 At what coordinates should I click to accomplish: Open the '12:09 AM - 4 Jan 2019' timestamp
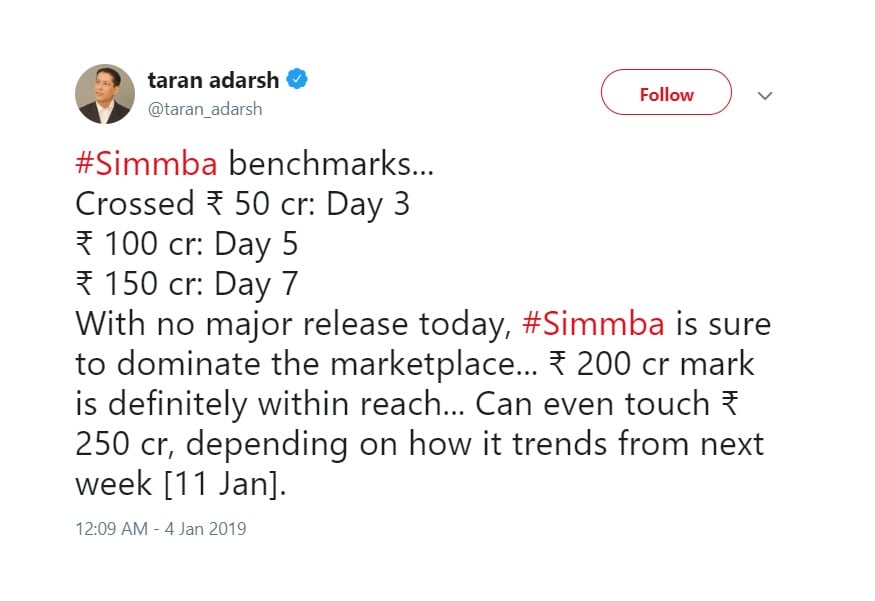(161, 528)
